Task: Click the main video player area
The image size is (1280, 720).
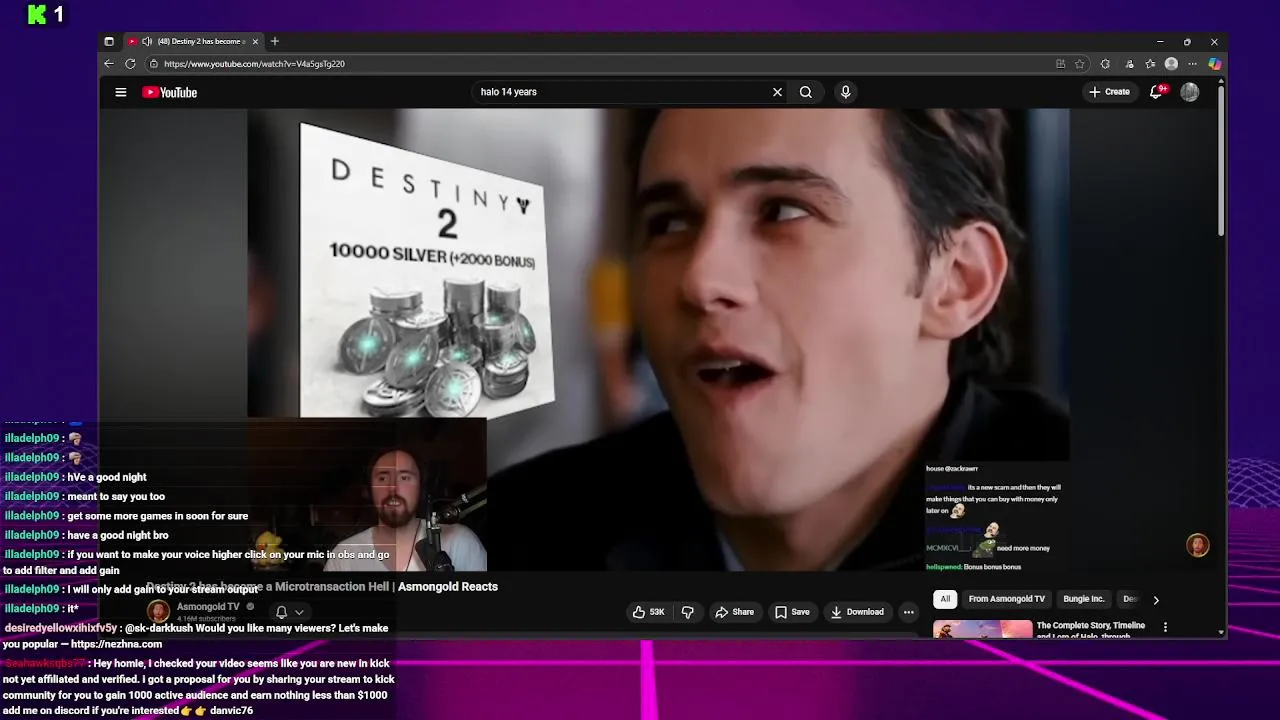Action: click(658, 340)
